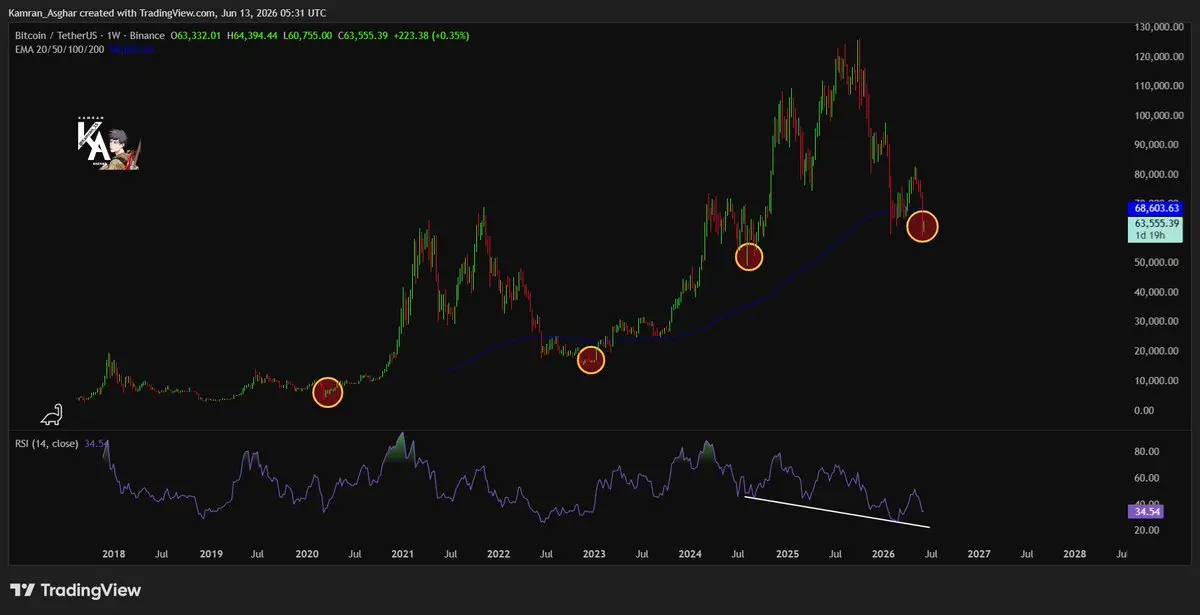Click the 2026 label on time axis

[883, 553]
